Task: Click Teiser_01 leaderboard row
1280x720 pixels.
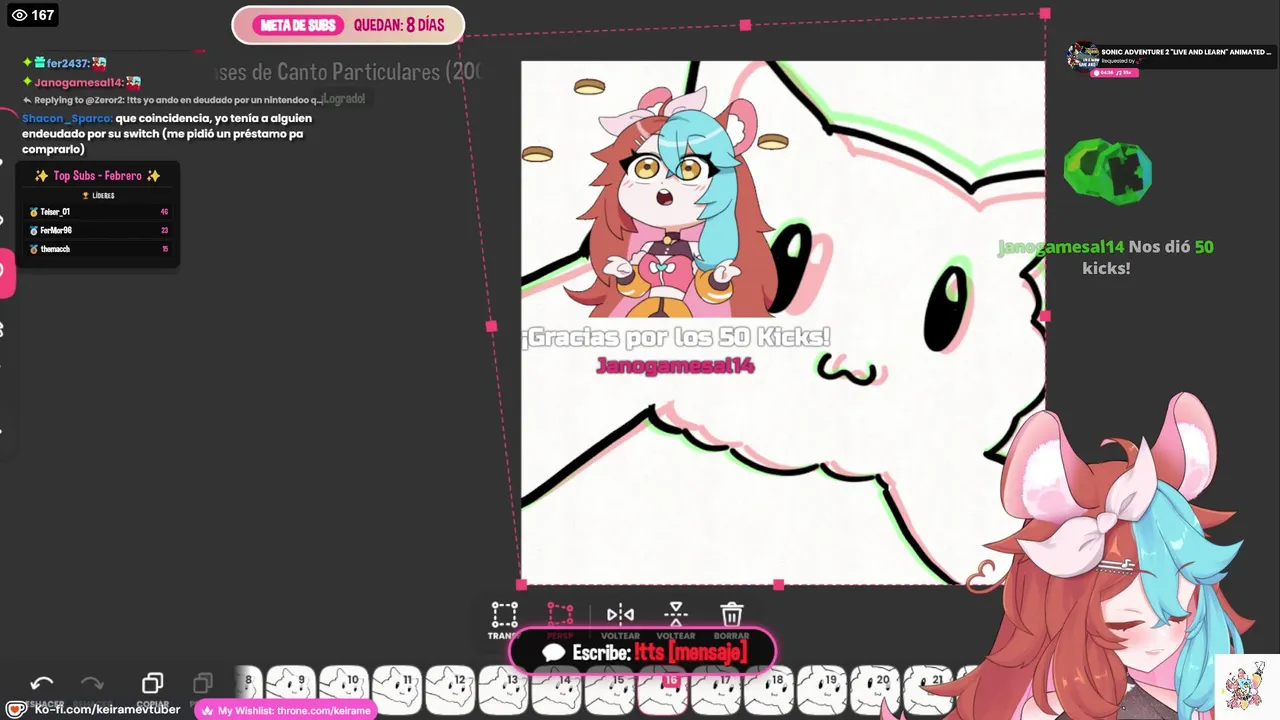Action: (x=98, y=212)
